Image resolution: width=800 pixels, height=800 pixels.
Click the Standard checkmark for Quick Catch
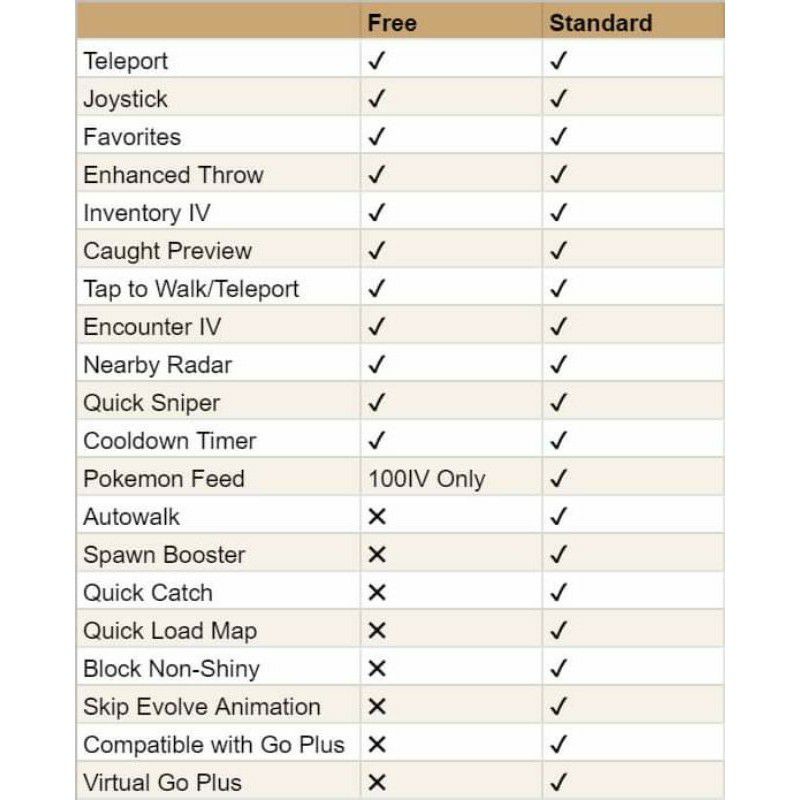pos(559,592)
